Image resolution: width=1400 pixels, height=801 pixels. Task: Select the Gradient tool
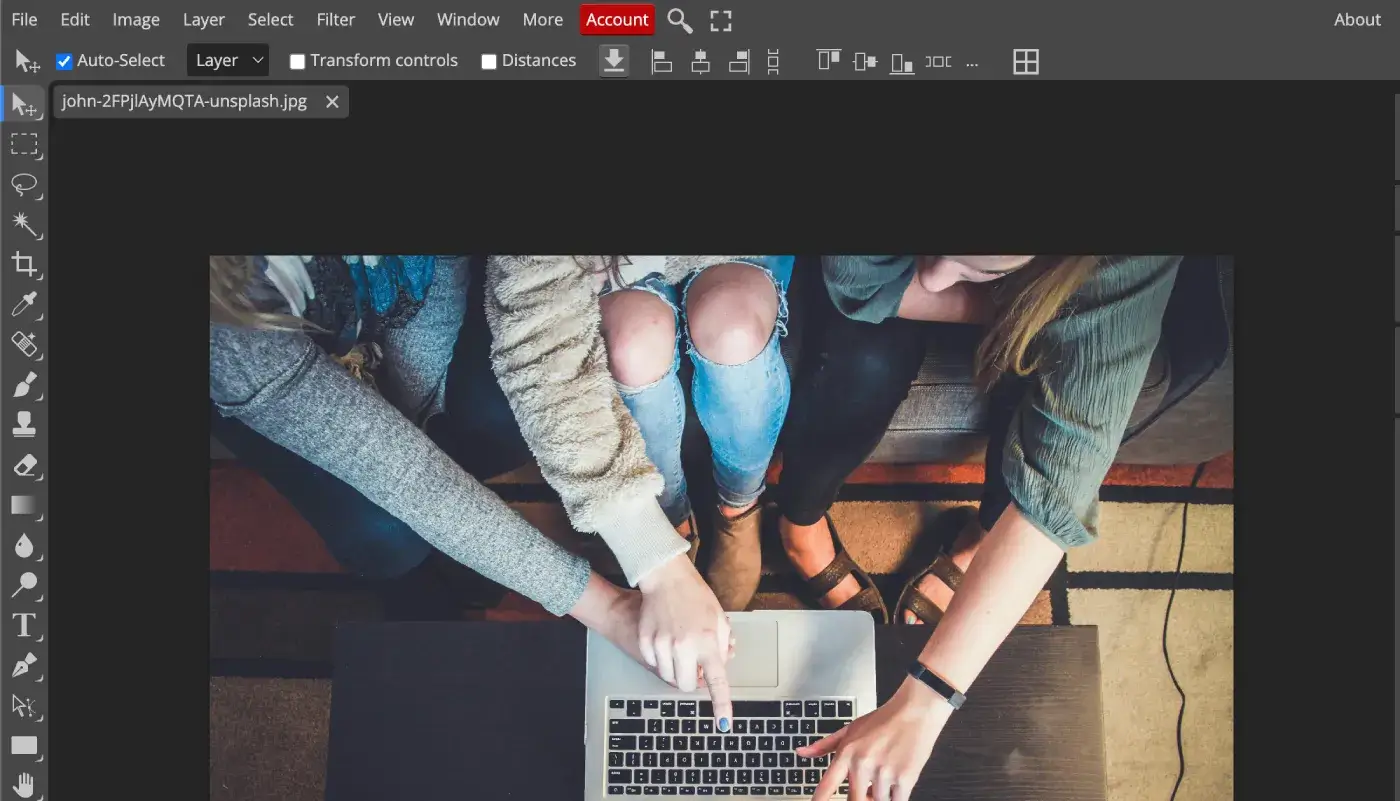click(25, 505)
